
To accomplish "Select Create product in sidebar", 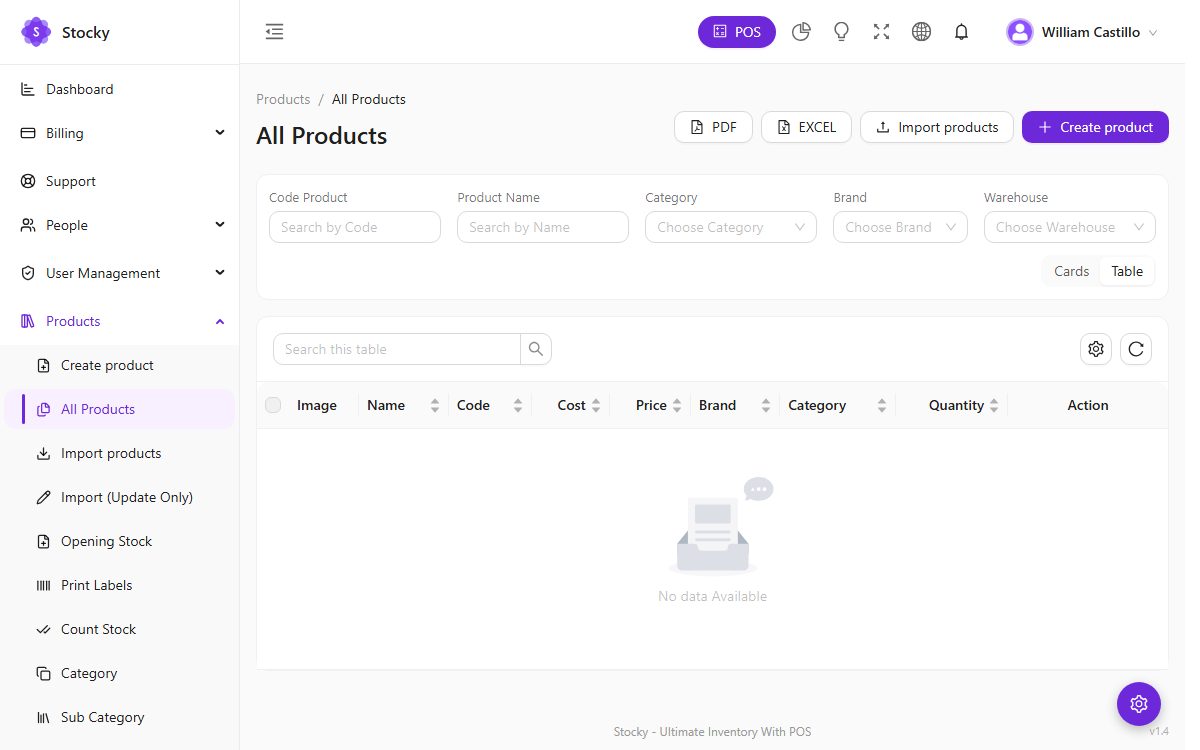I will tap(120, 365).
